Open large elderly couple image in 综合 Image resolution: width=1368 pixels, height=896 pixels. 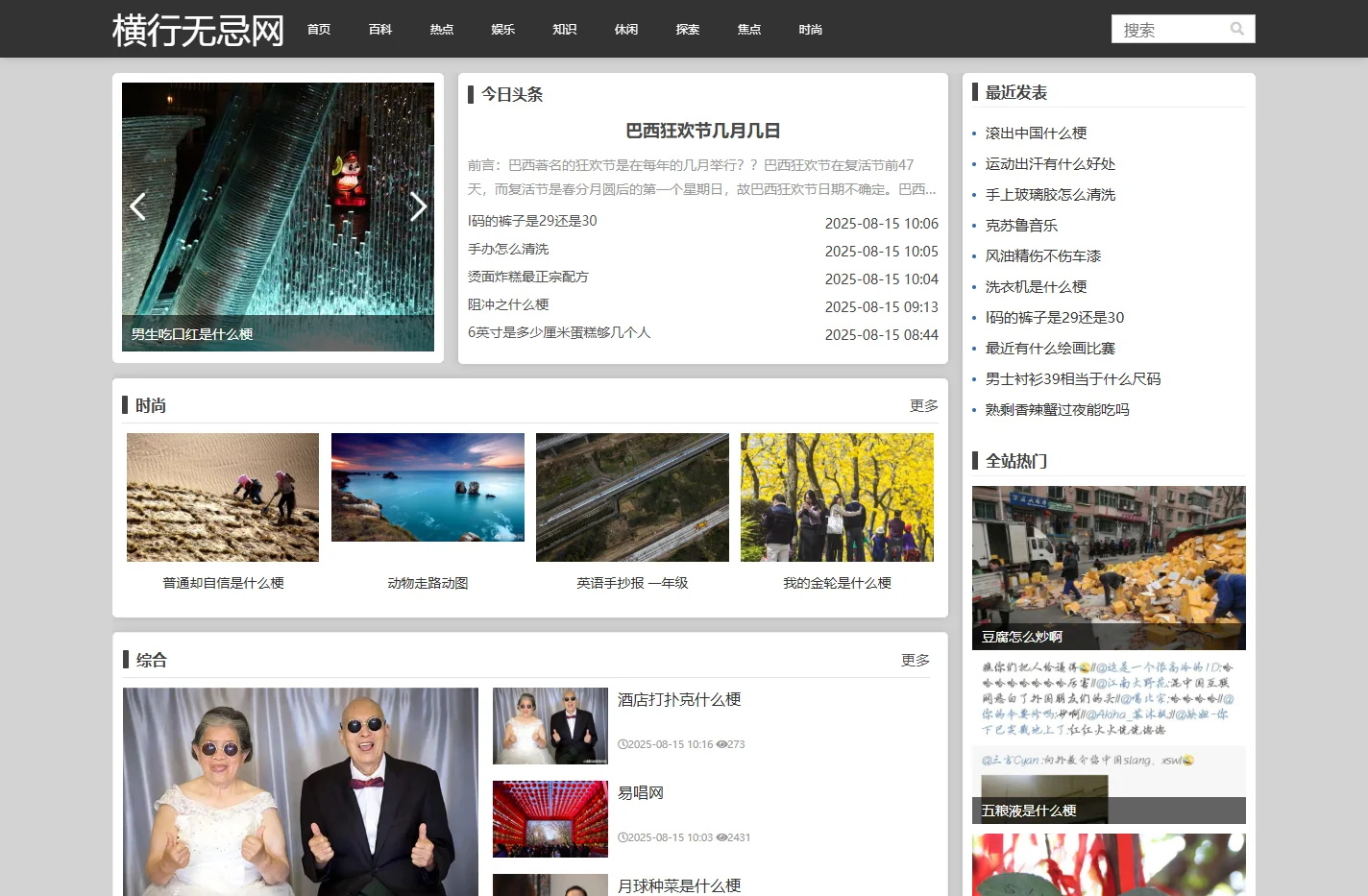coord(301,791)
